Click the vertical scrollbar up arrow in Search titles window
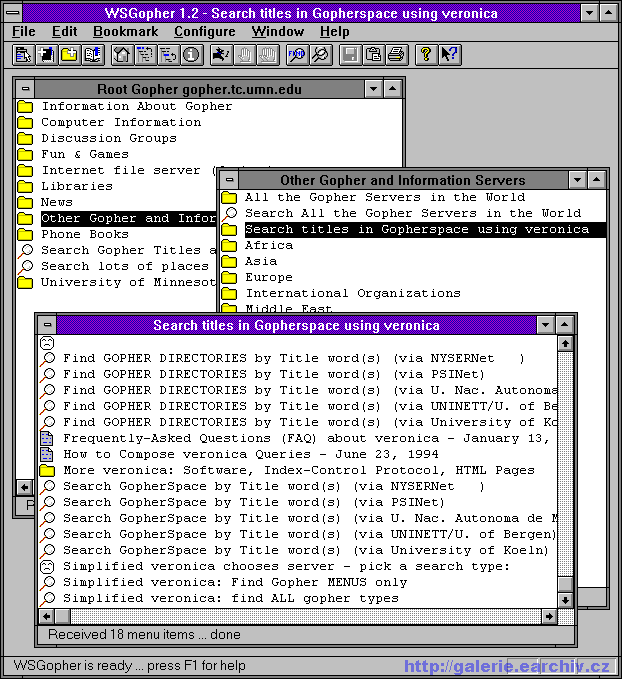Image resolution: width=622 pixels, height=679 pixels. [565, 344]
